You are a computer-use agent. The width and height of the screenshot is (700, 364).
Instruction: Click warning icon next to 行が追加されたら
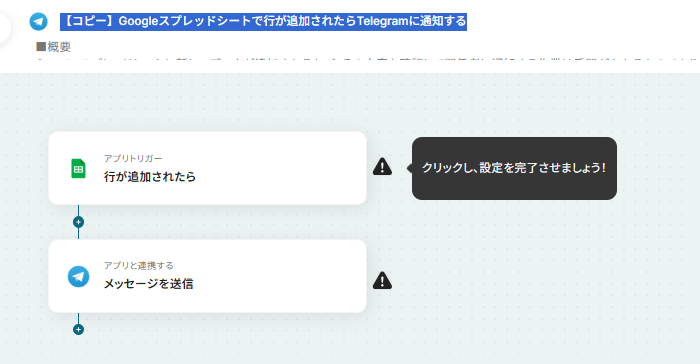click(382, 167)
